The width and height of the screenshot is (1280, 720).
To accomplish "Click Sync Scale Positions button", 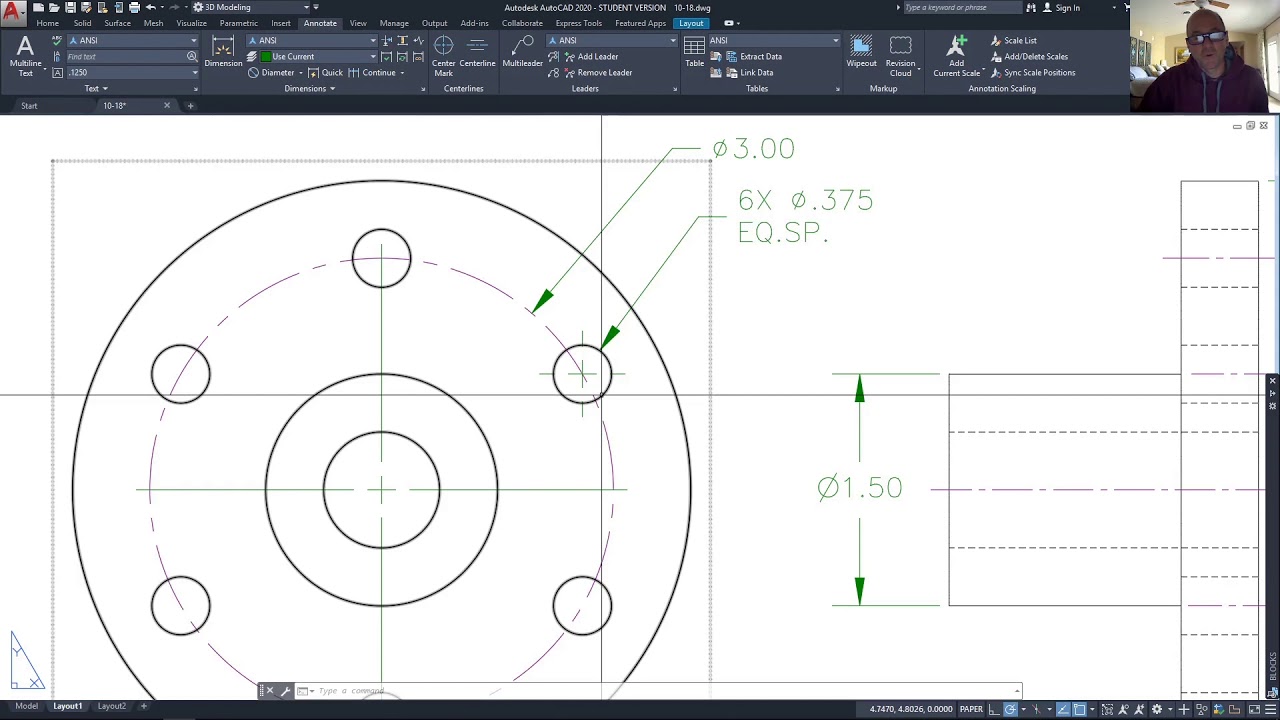I will 1032,72.
